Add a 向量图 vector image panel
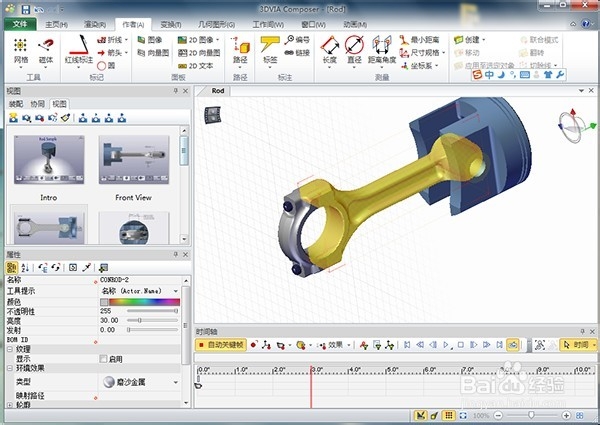 coord(153,53)
